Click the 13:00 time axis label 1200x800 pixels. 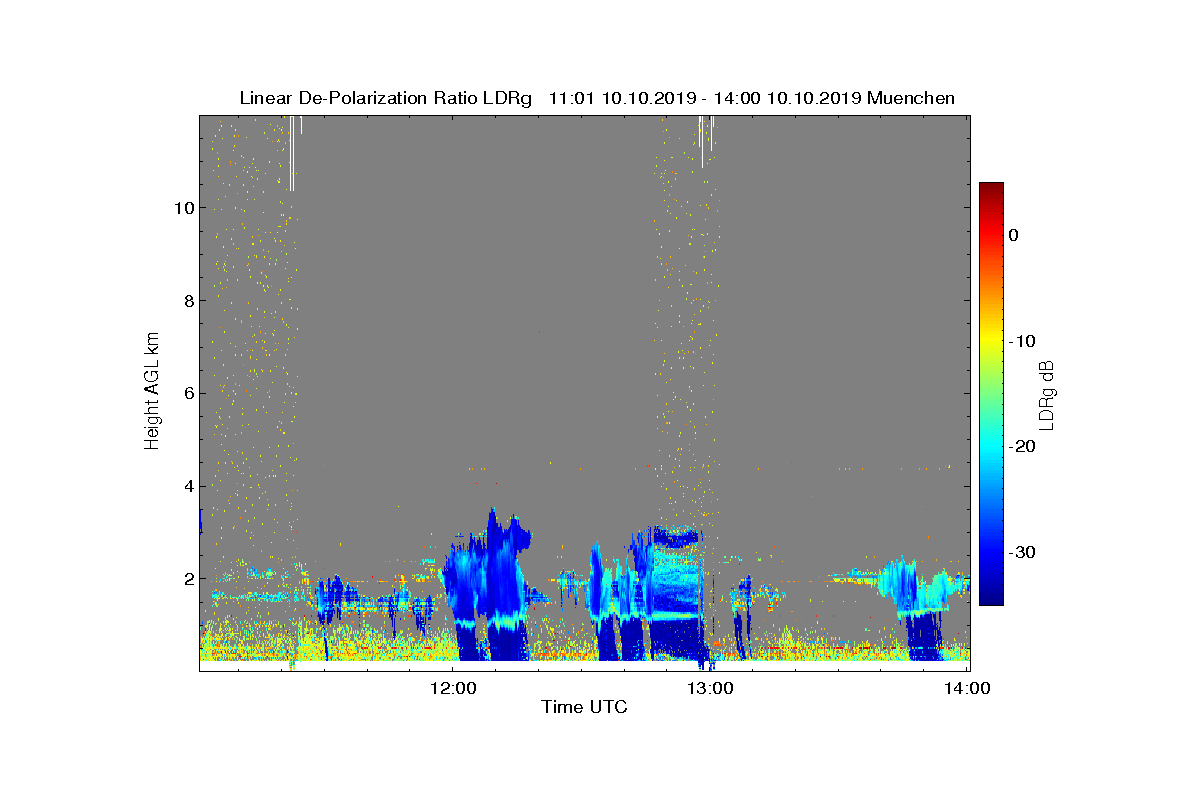pyautogui.click(x=712, y=688)
